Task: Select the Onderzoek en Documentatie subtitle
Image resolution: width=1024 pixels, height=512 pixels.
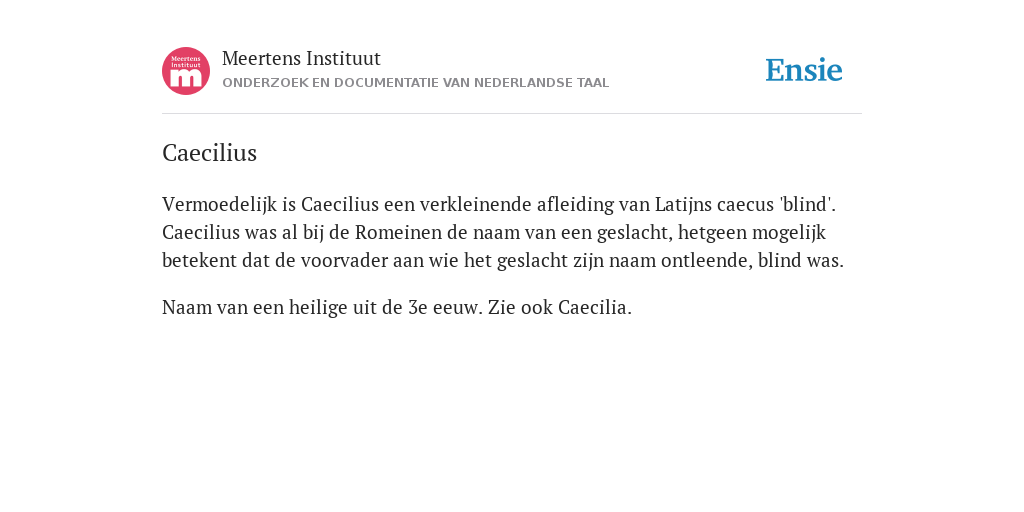Action: coord(415,83)
